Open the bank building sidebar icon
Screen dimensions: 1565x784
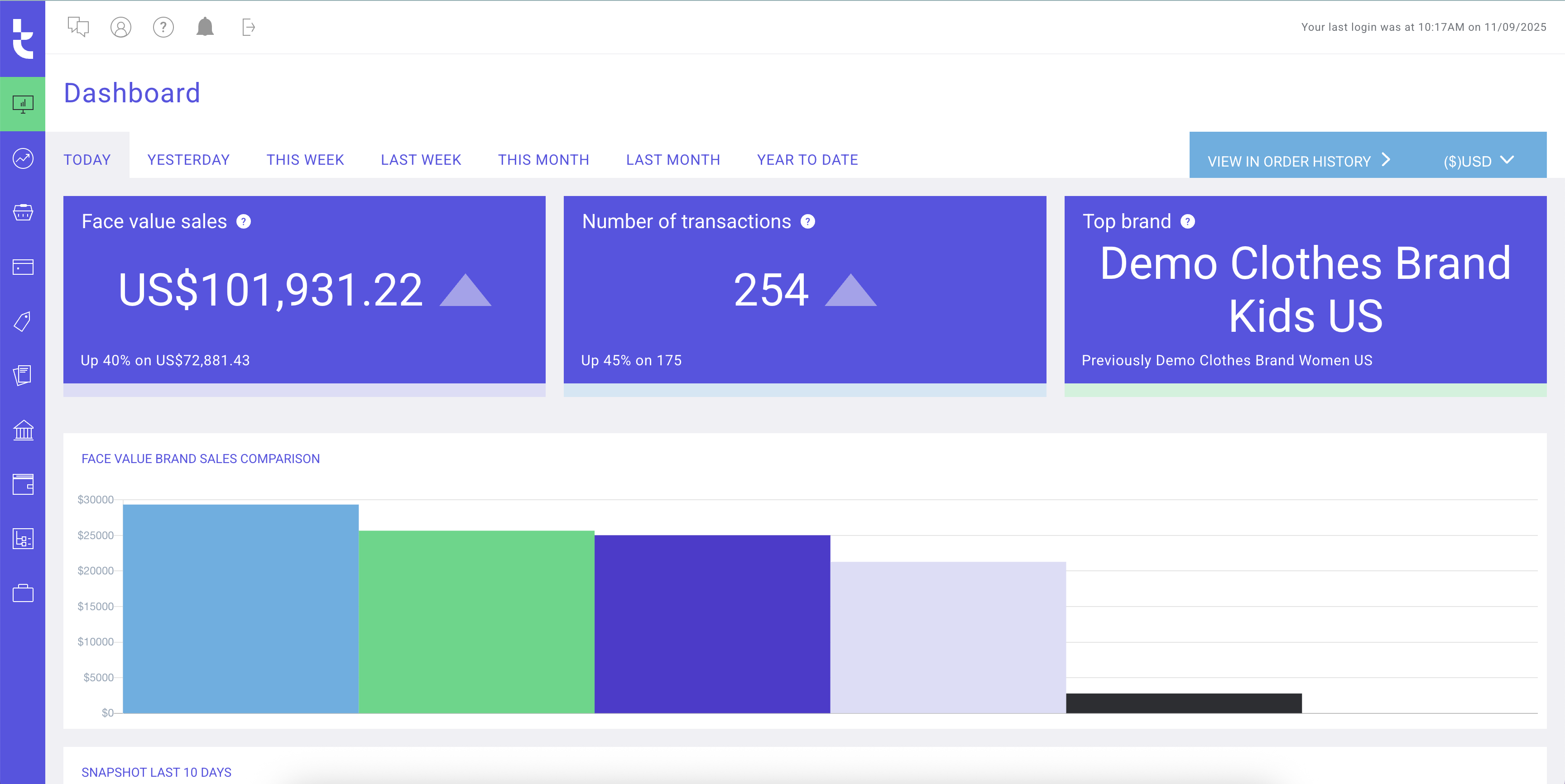pos(23,430)
